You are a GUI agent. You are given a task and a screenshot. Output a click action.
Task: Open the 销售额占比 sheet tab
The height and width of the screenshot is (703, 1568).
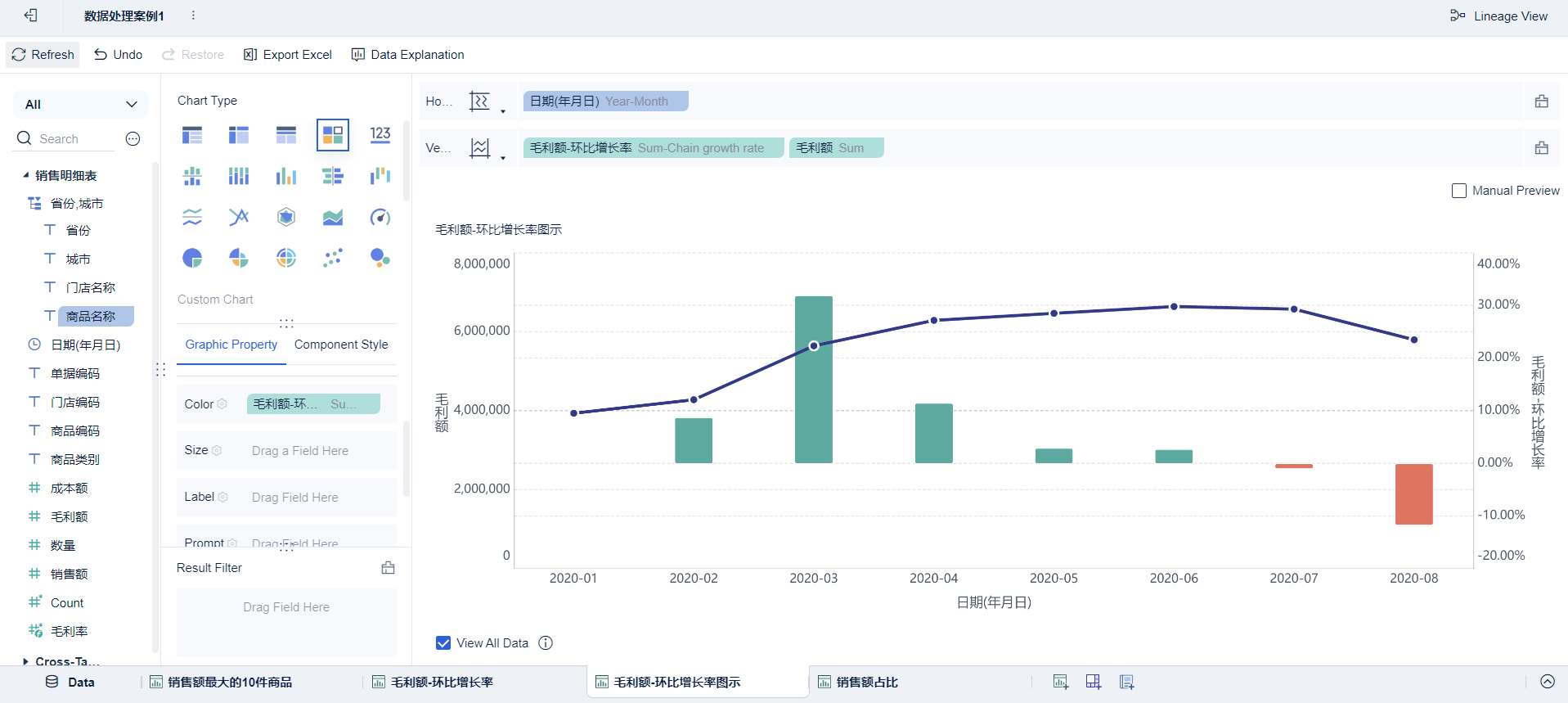point(866,683)
